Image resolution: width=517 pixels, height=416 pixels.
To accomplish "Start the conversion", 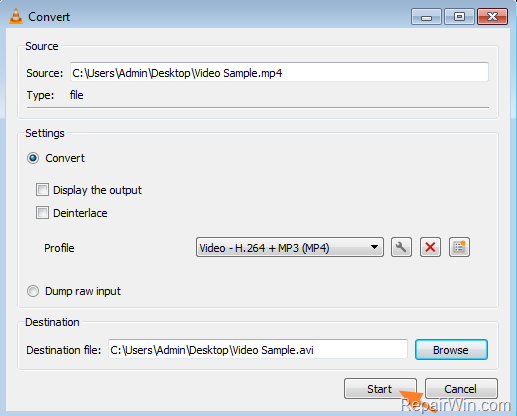I will point(380,389).
